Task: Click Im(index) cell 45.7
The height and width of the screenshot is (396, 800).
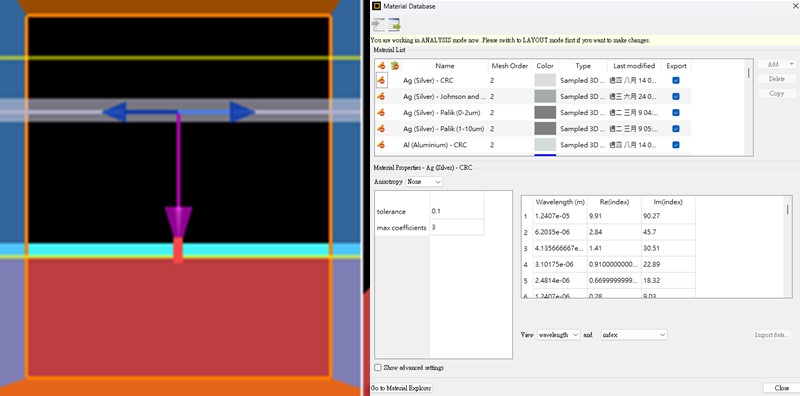Action: coord(668,232)
